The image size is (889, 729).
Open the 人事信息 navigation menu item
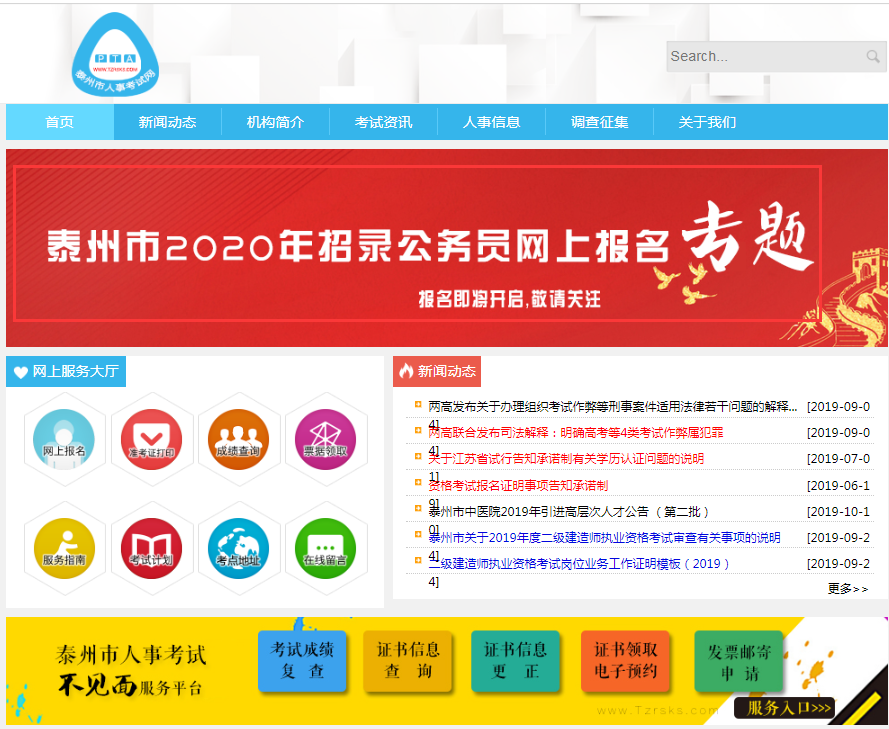point(492,122)
